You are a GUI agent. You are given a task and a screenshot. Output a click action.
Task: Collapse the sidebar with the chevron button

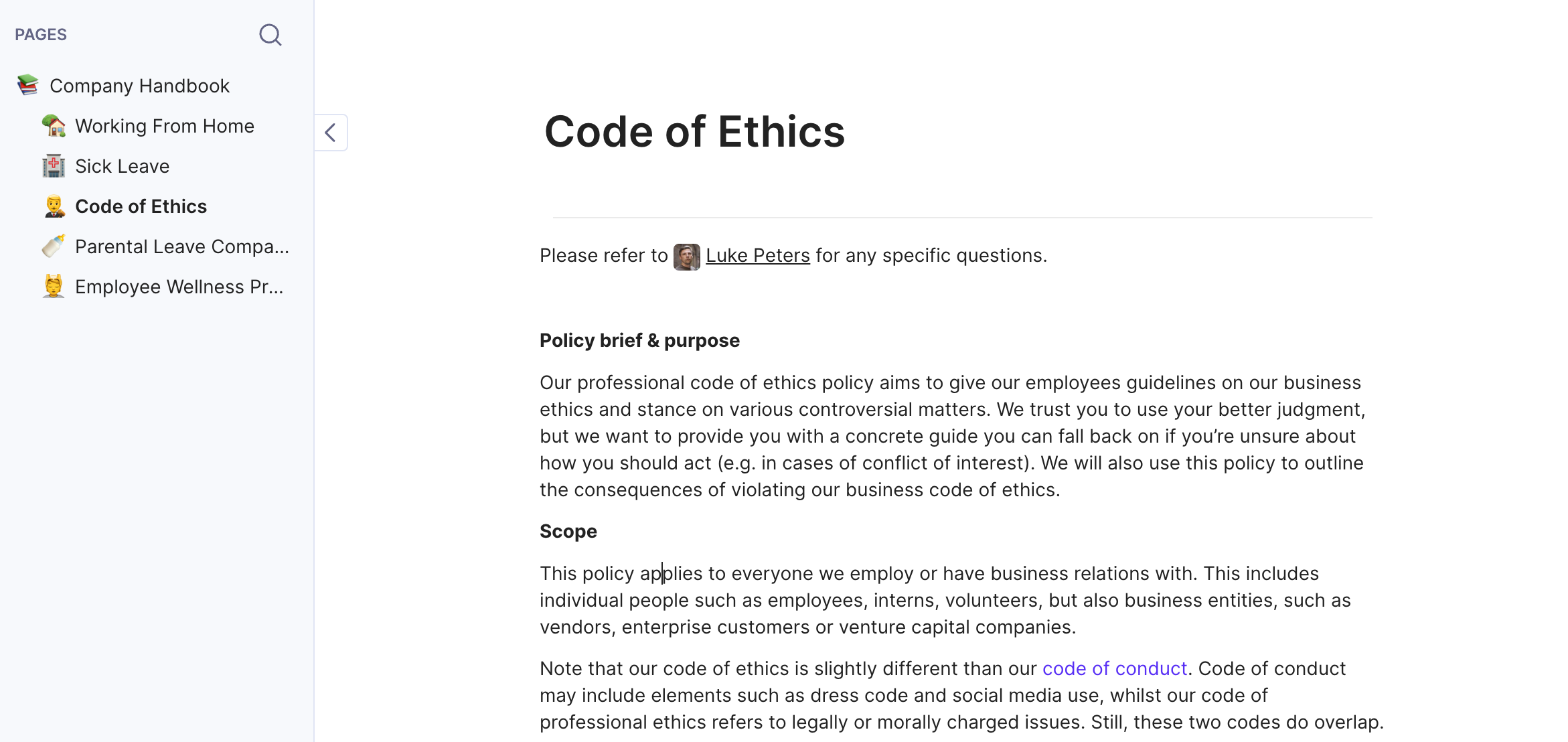pos(331,133)
